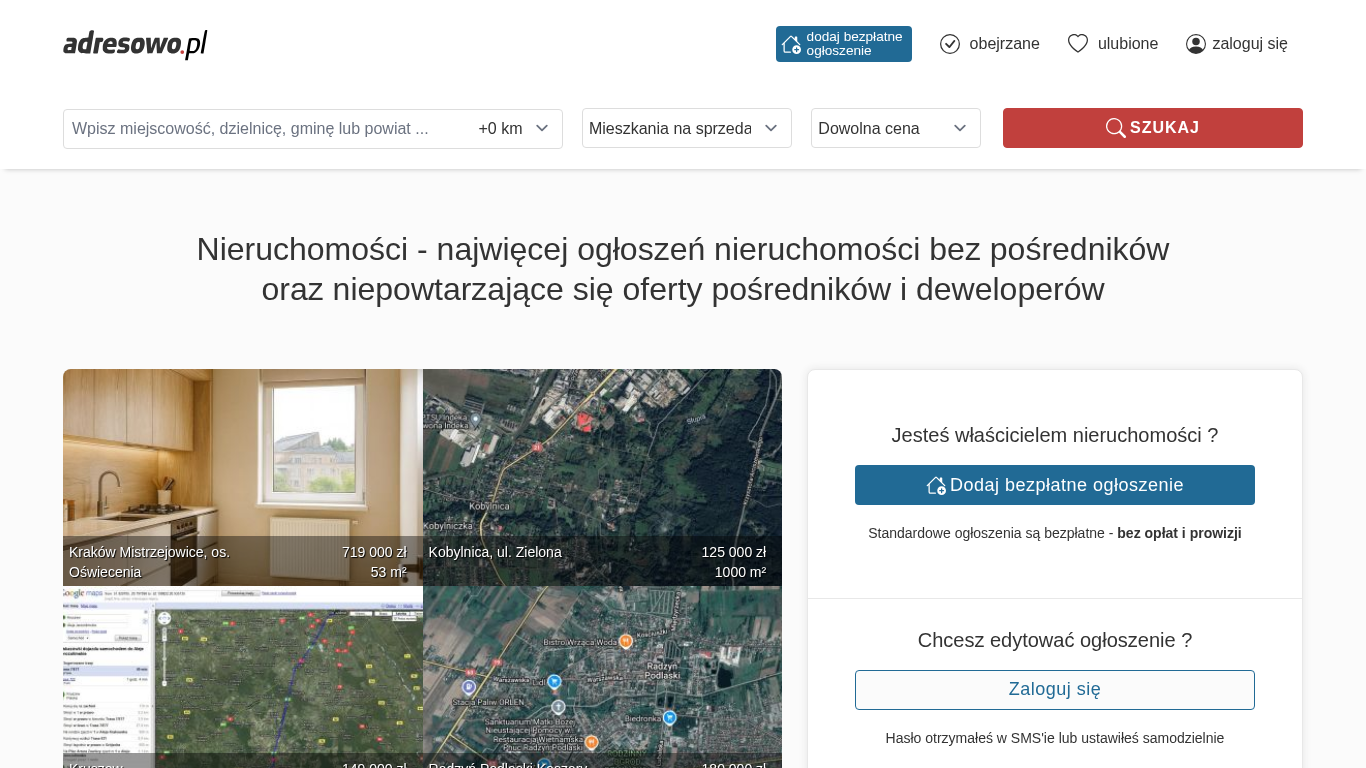
Task: Open the Google Maps screenshot listing thumbnail
Action: pyautogui.click(x=242, y=675)
